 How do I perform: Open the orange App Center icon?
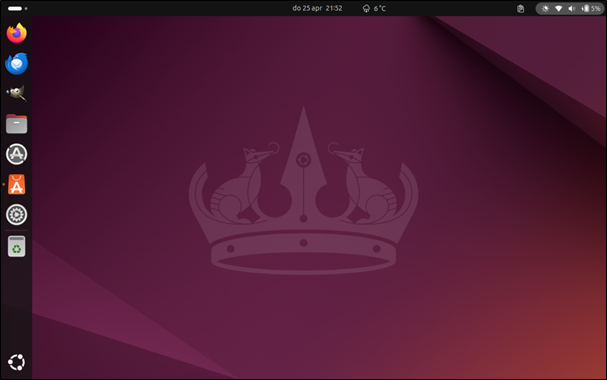coord(17,184)
